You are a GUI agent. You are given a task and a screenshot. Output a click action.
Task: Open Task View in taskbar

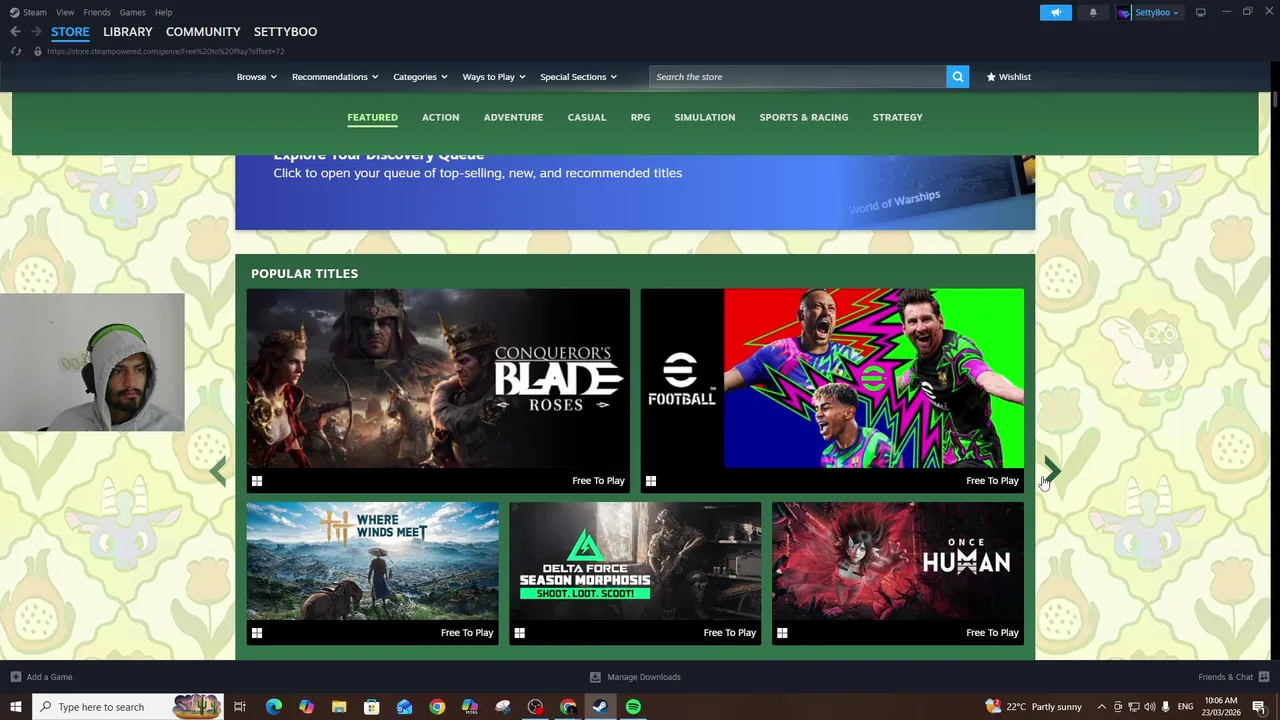240,707
